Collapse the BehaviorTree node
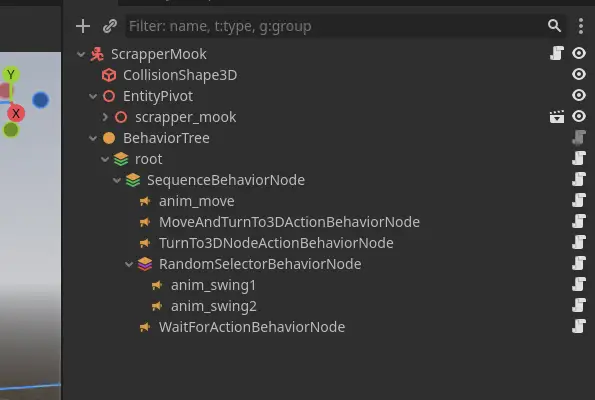The image size is (595, 400). coord(93,138)
